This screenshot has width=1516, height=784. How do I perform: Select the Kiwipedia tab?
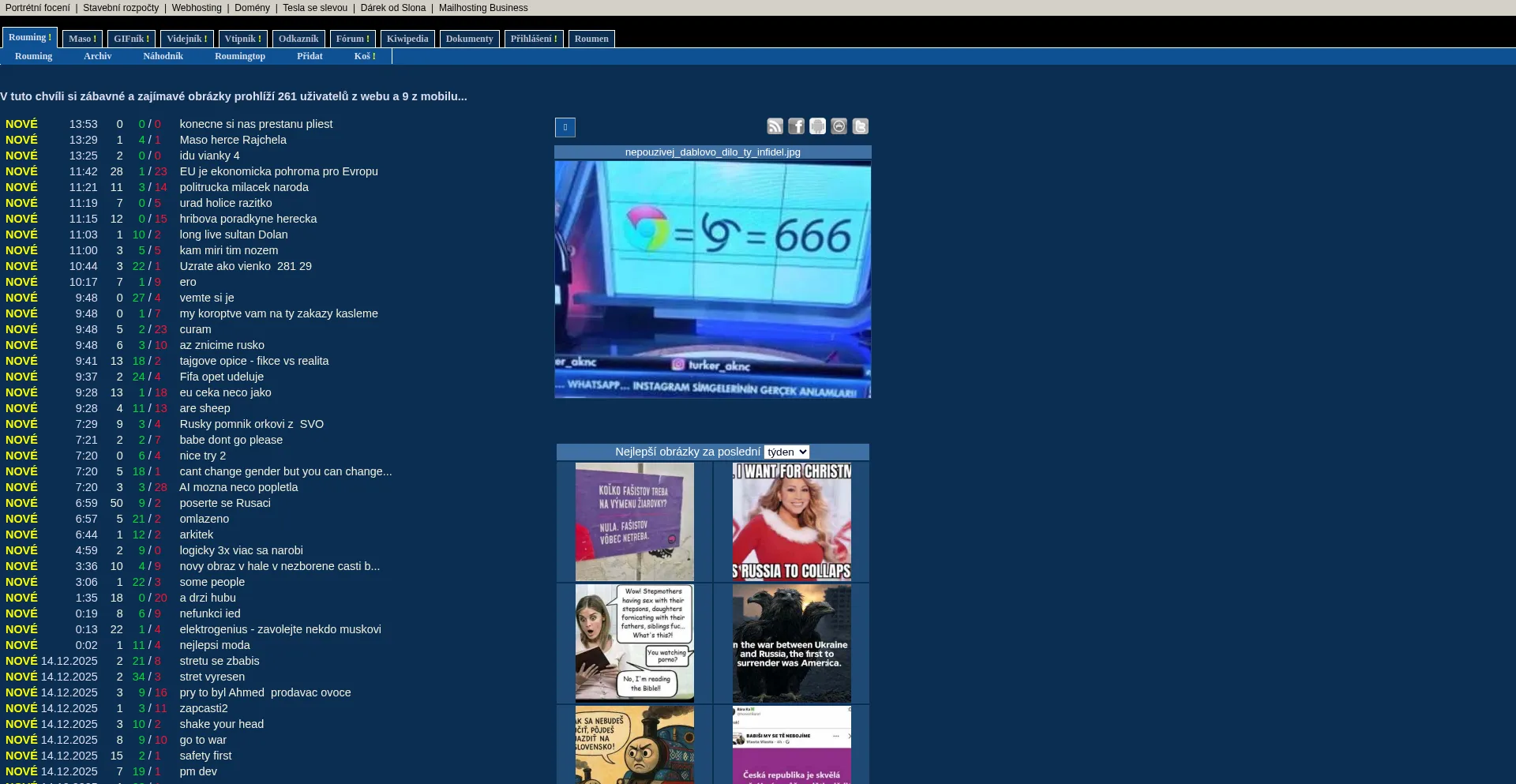click(407, 39)
